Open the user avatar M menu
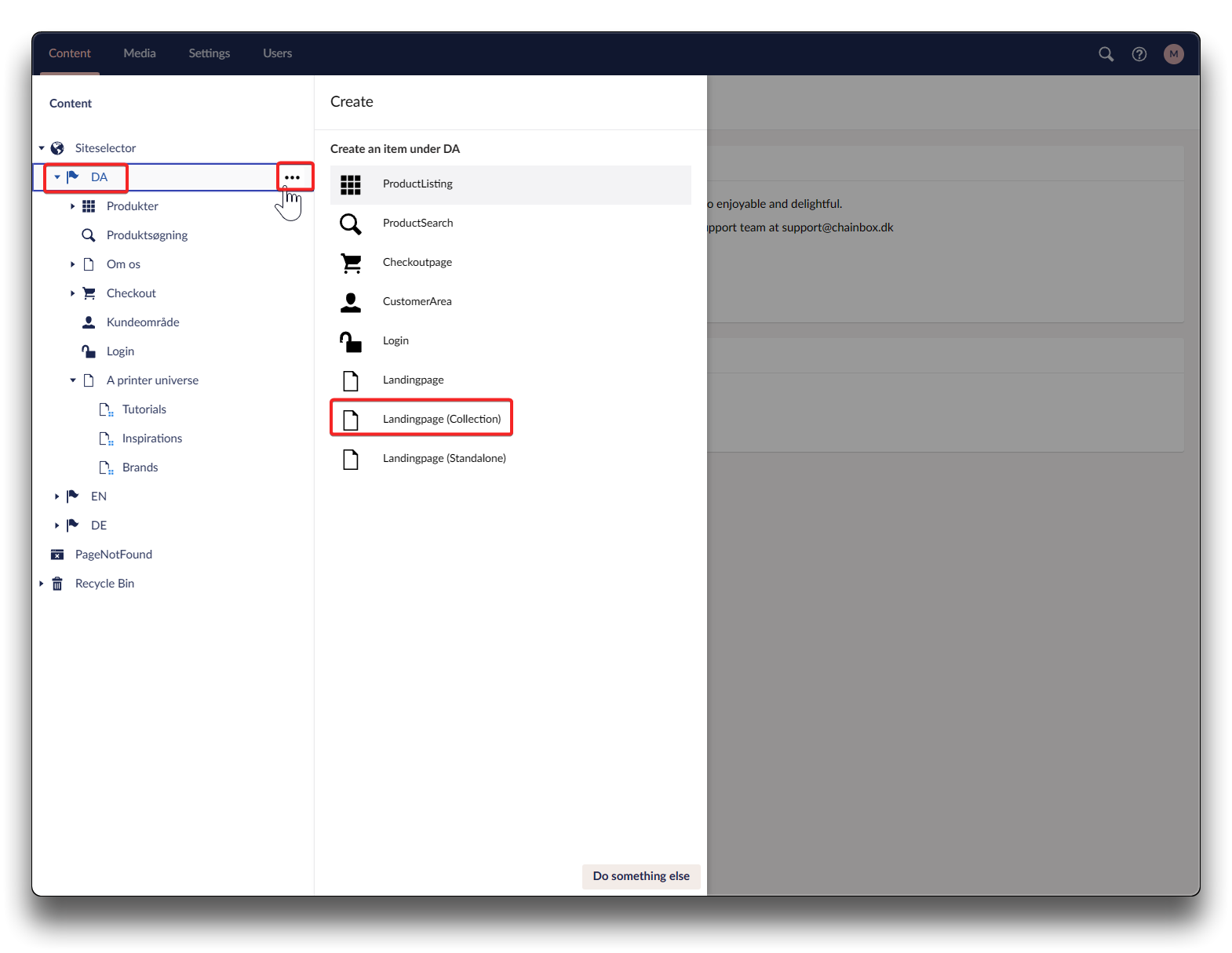The width and height of the screenshot is (1232, 953). 1173,54
